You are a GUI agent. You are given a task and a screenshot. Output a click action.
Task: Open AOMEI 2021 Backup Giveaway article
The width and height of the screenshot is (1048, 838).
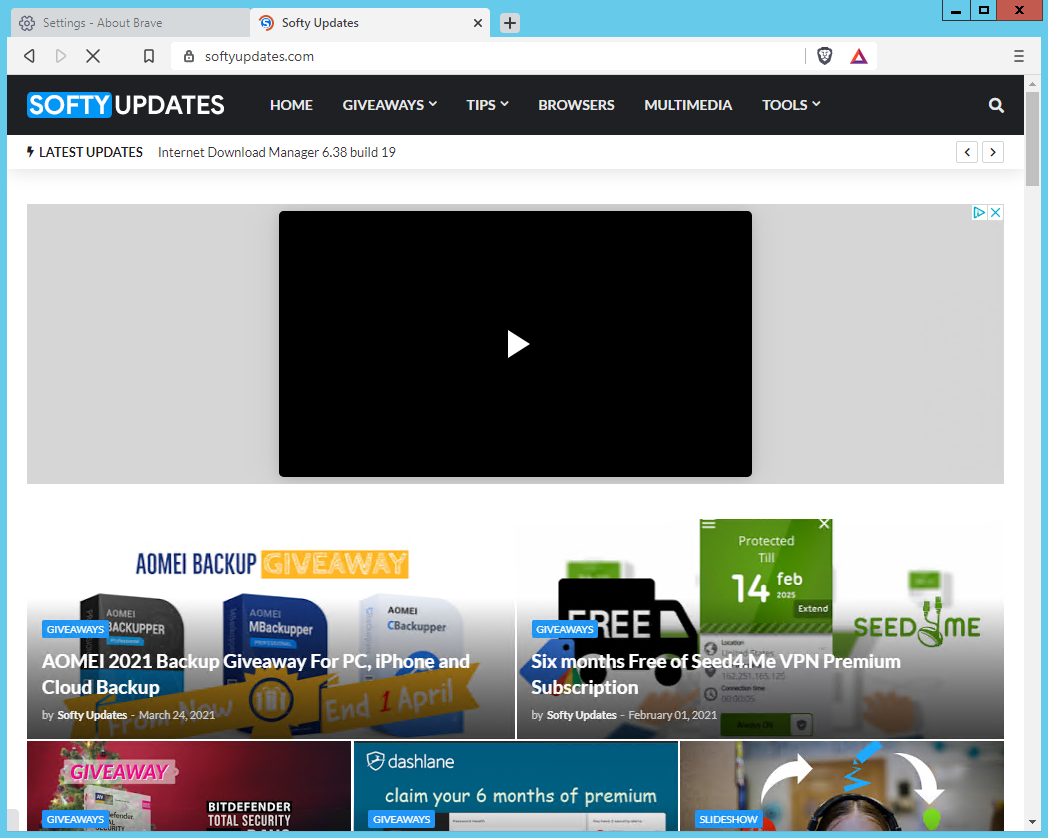point(255,674)
